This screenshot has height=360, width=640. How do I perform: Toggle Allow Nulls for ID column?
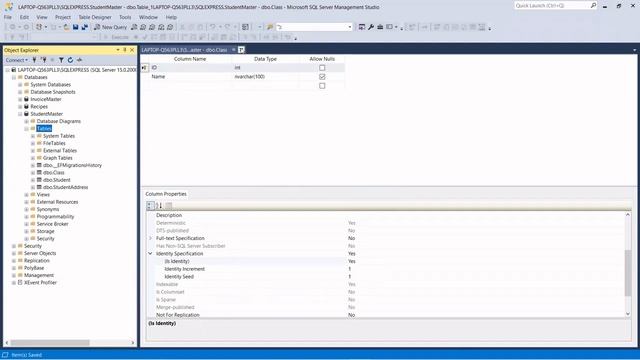[x=322, y=68]
